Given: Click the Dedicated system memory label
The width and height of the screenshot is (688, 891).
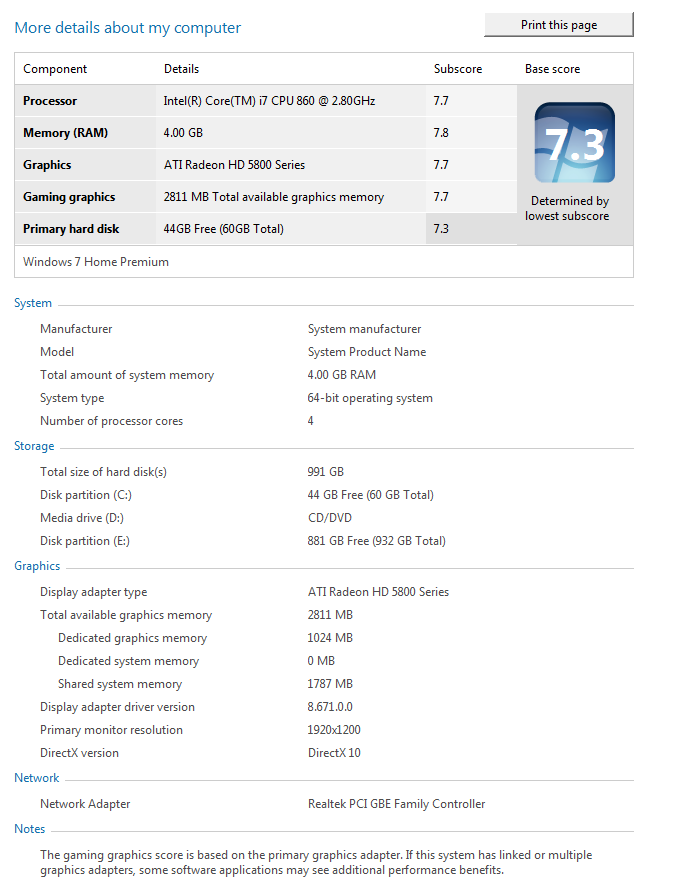Looking at the screenshot, I should pyautogui.click(x=128, y=661).
